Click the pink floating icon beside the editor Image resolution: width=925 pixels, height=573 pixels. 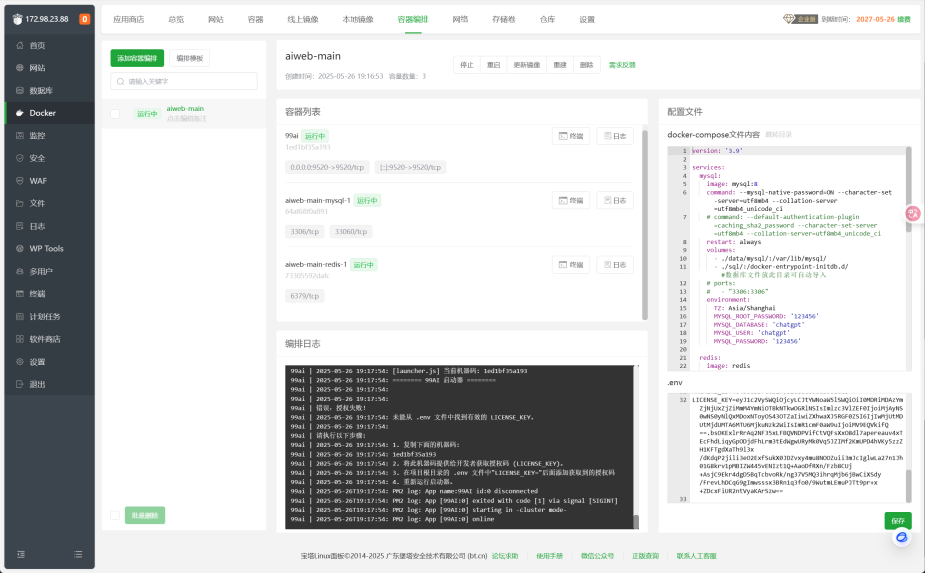[x=913, y=214]
